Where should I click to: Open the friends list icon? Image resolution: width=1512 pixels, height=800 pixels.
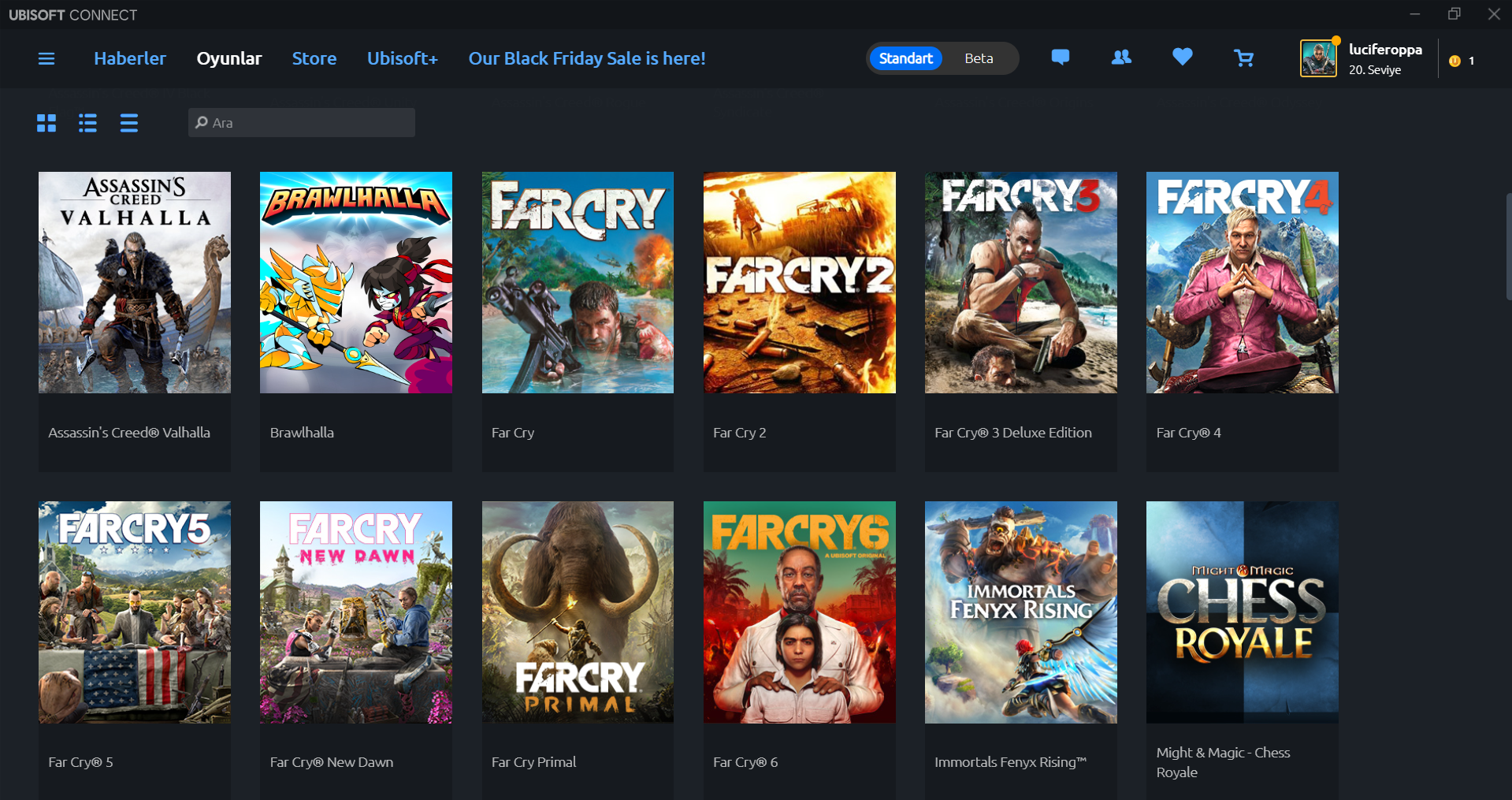point(1121,58)
